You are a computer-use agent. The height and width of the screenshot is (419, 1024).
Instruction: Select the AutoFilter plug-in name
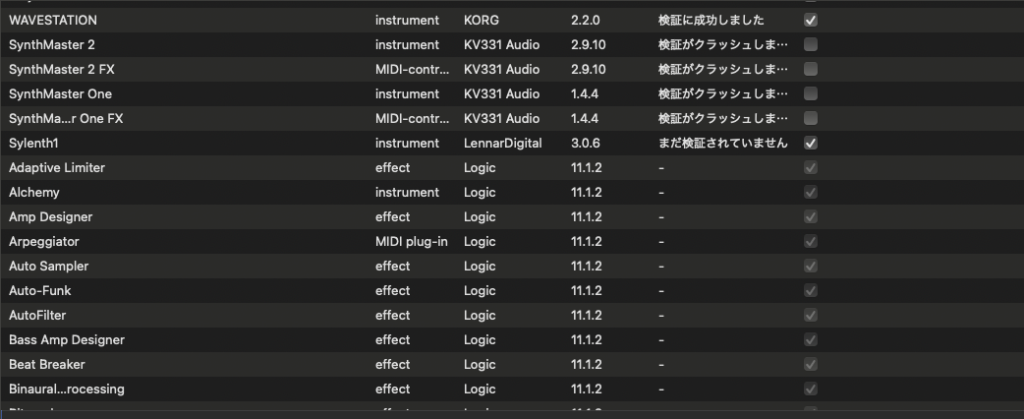pyautogui.click(x=38, y=315)
